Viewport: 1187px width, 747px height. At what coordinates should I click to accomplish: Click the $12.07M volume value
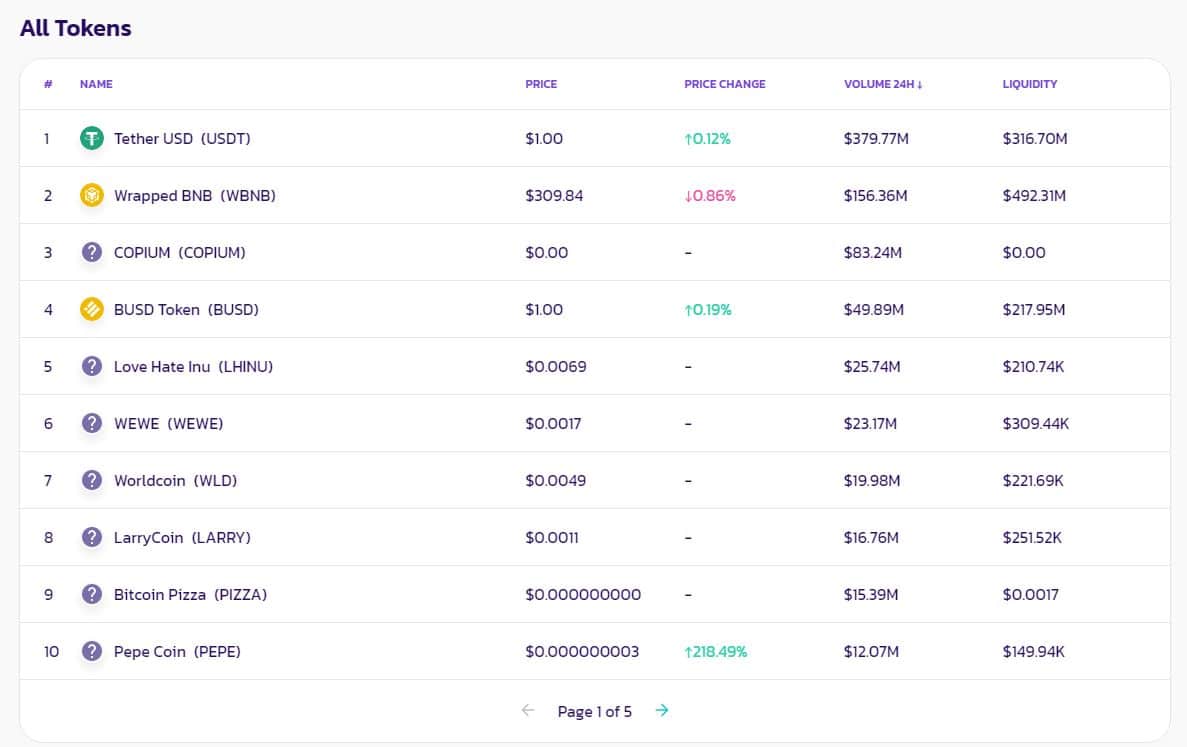tap(871, 652)
